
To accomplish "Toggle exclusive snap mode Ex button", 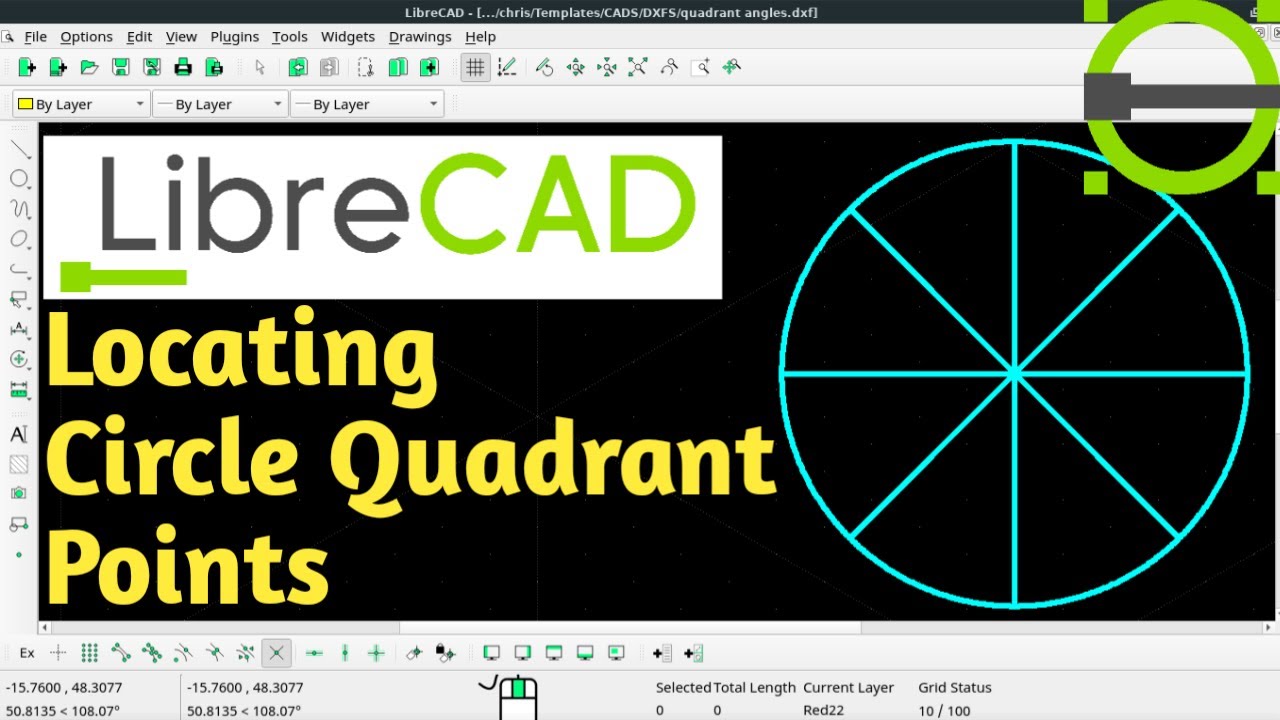I will tap(27, 653).
